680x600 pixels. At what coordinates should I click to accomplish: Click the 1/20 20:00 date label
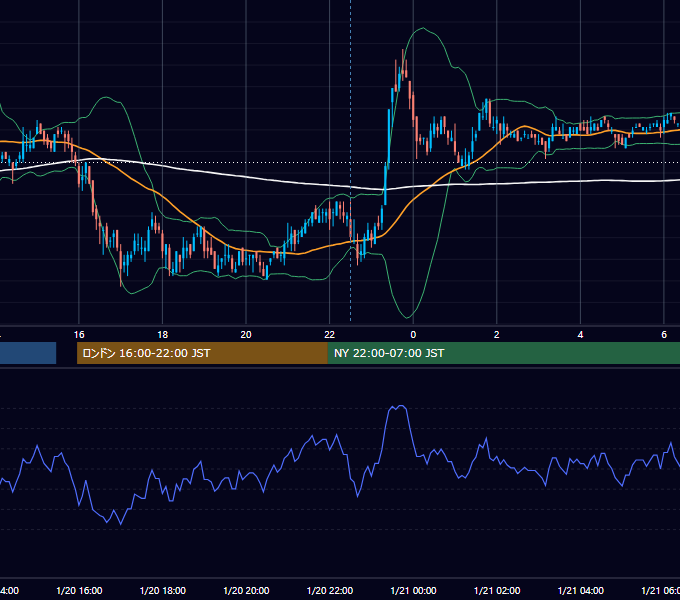246,590
